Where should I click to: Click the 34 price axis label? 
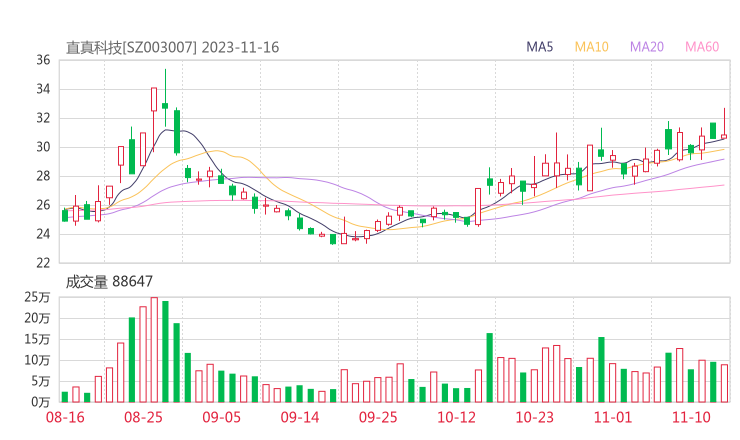[43, 89]
